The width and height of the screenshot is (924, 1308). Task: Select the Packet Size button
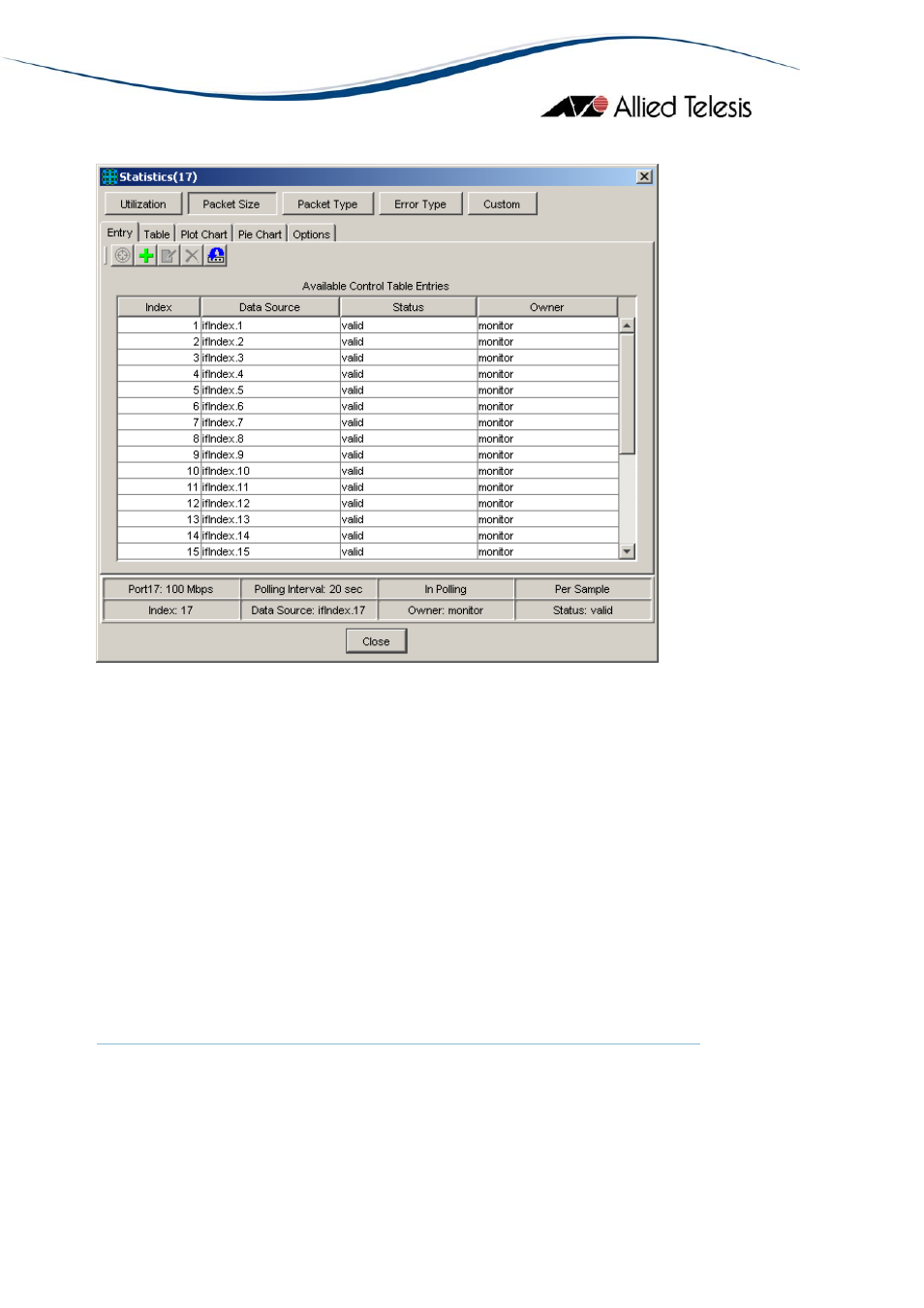(x=231, y=204)
